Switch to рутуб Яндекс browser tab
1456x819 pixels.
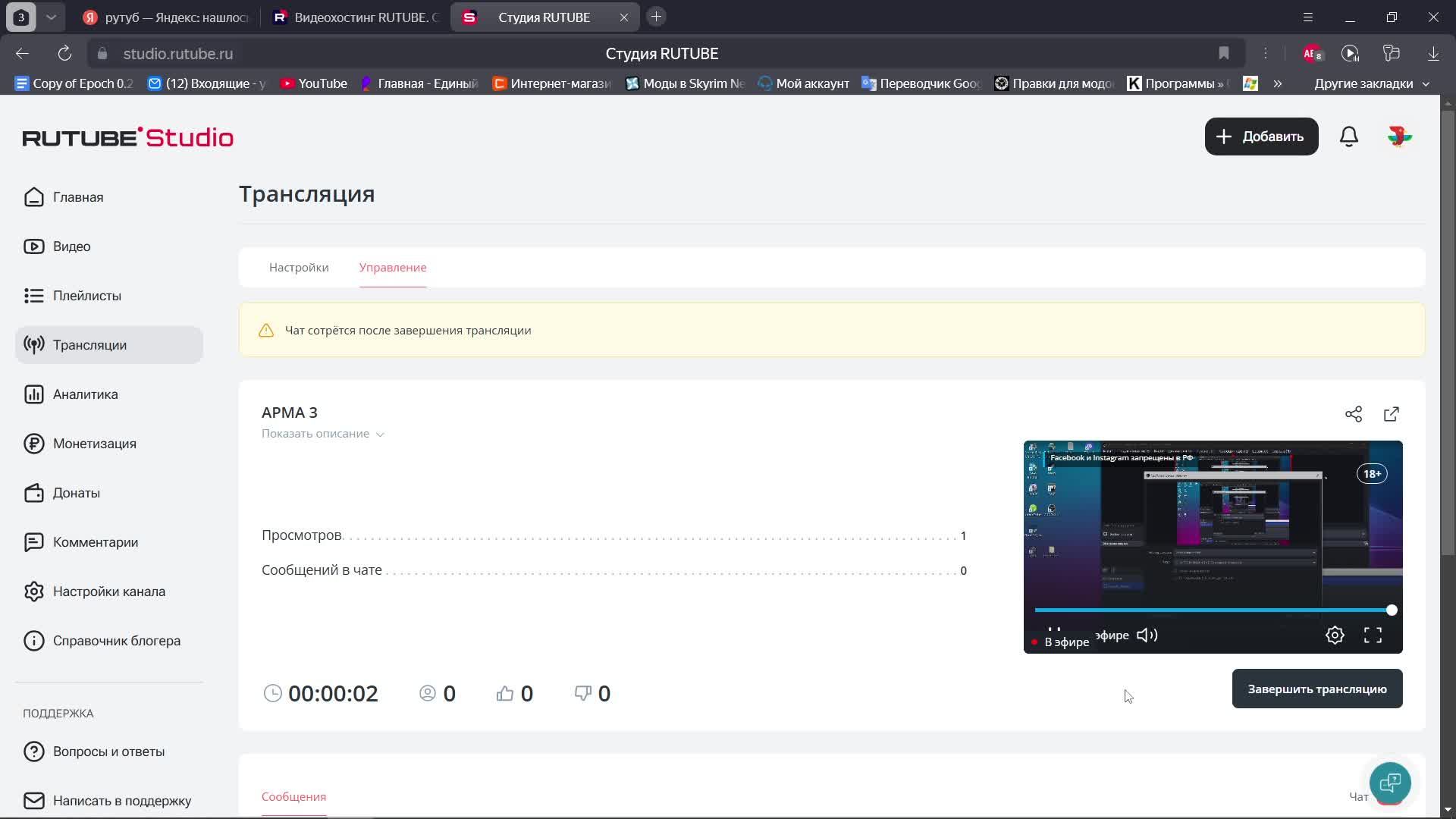pos(168,17)
